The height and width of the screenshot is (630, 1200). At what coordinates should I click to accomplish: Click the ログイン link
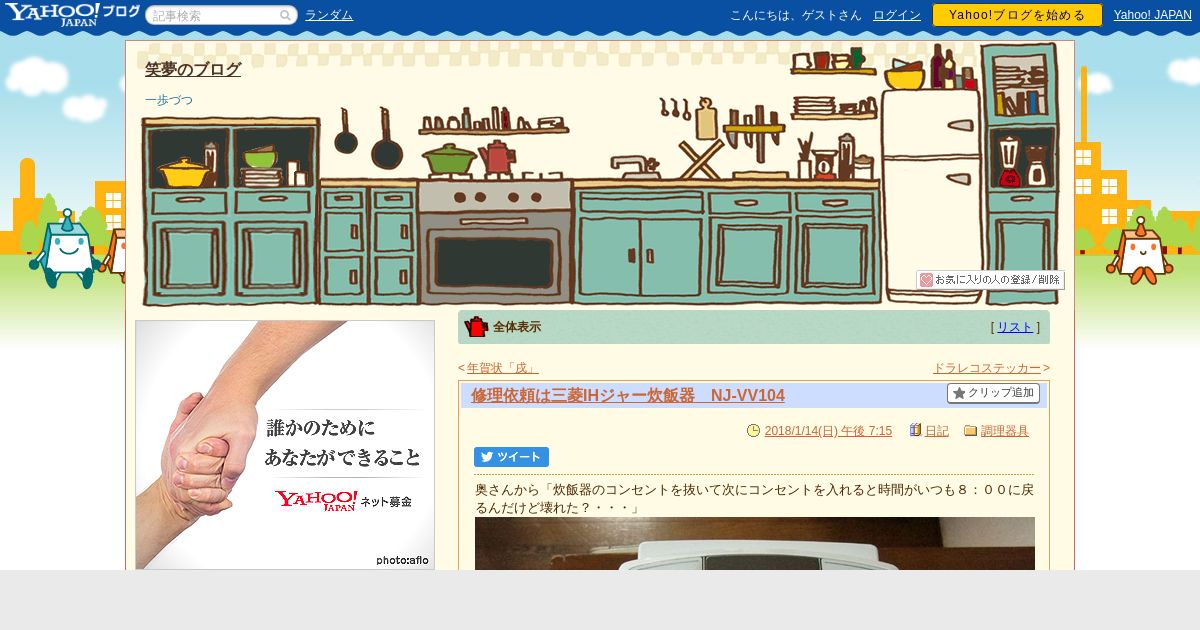click(897, 15)
